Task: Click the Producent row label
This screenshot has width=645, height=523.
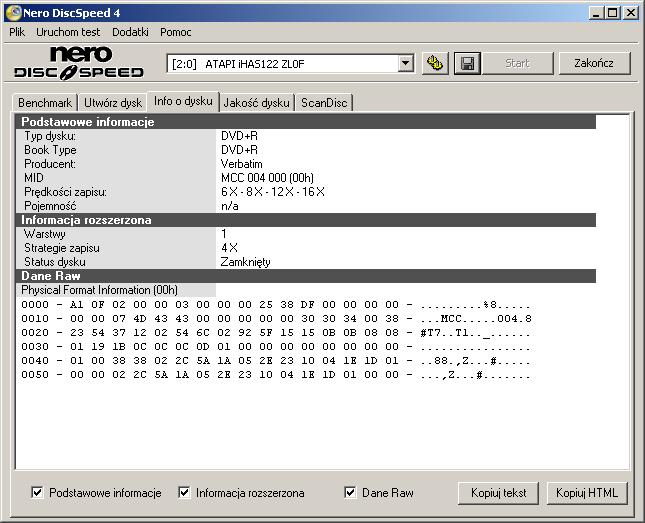Action: click(x=50, y=164)
